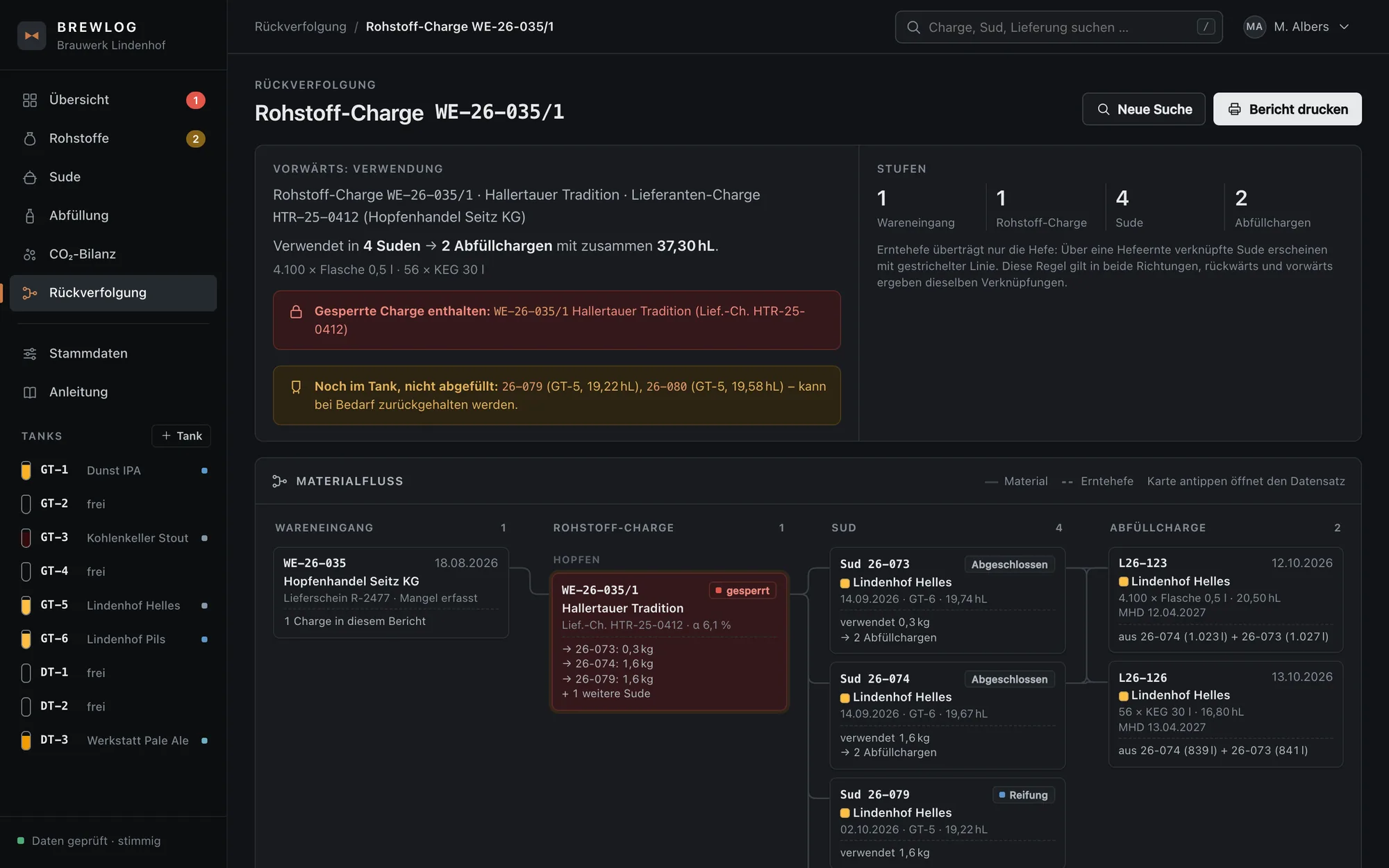Open CO₂-Bilanz via its molecule icon
Screen dimensions: 1389x868
[30, 254]
